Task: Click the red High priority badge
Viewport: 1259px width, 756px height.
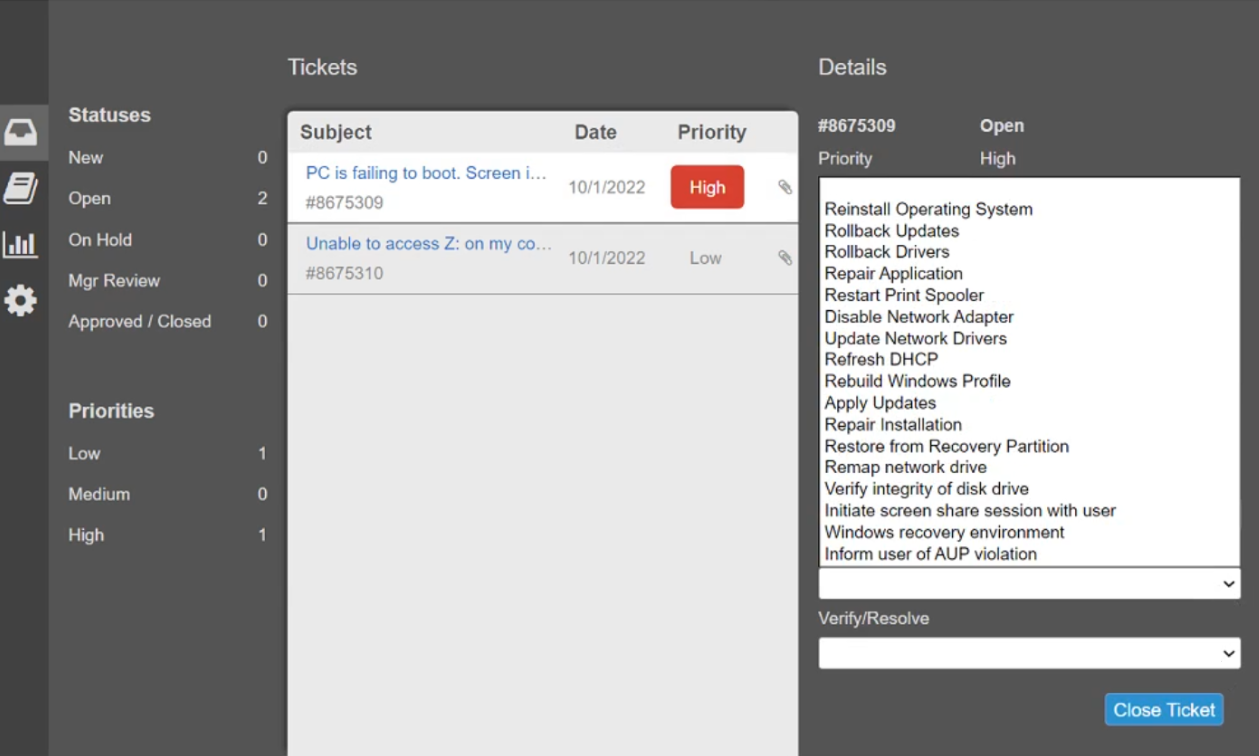Action: pyautogui.click(x=707, y=187)
